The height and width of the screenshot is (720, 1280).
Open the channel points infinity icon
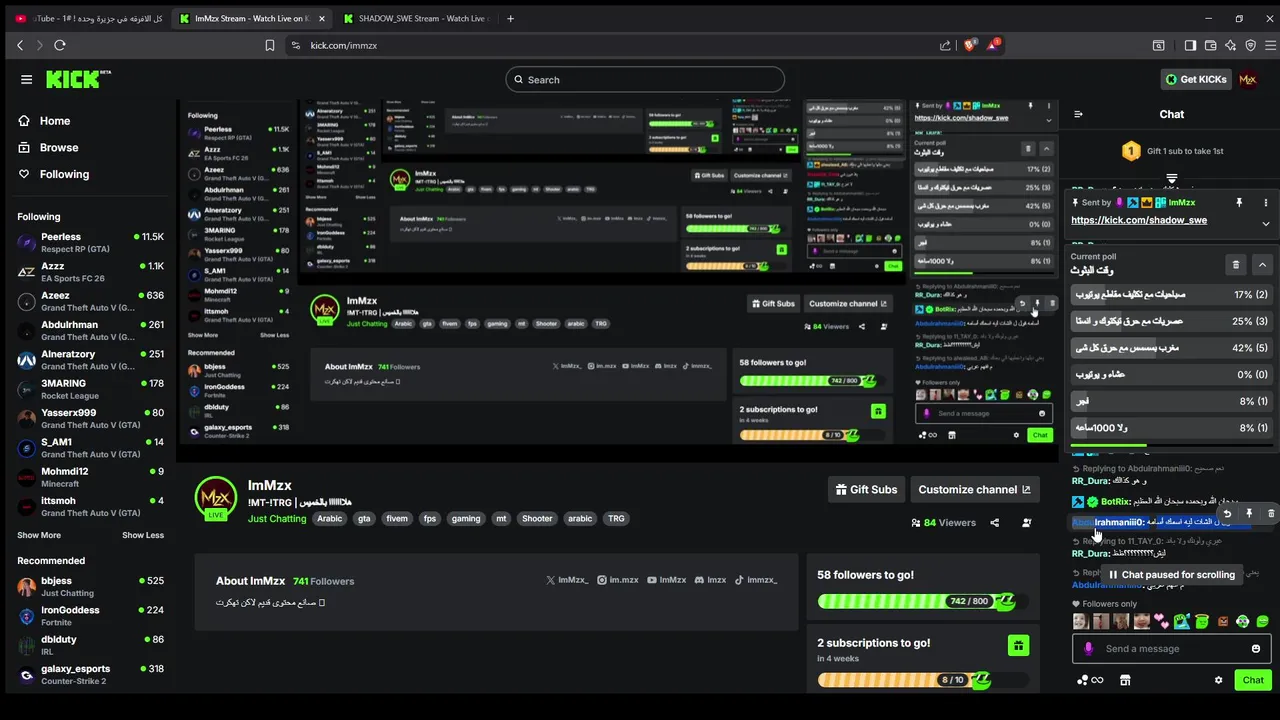coord(1090,680)
